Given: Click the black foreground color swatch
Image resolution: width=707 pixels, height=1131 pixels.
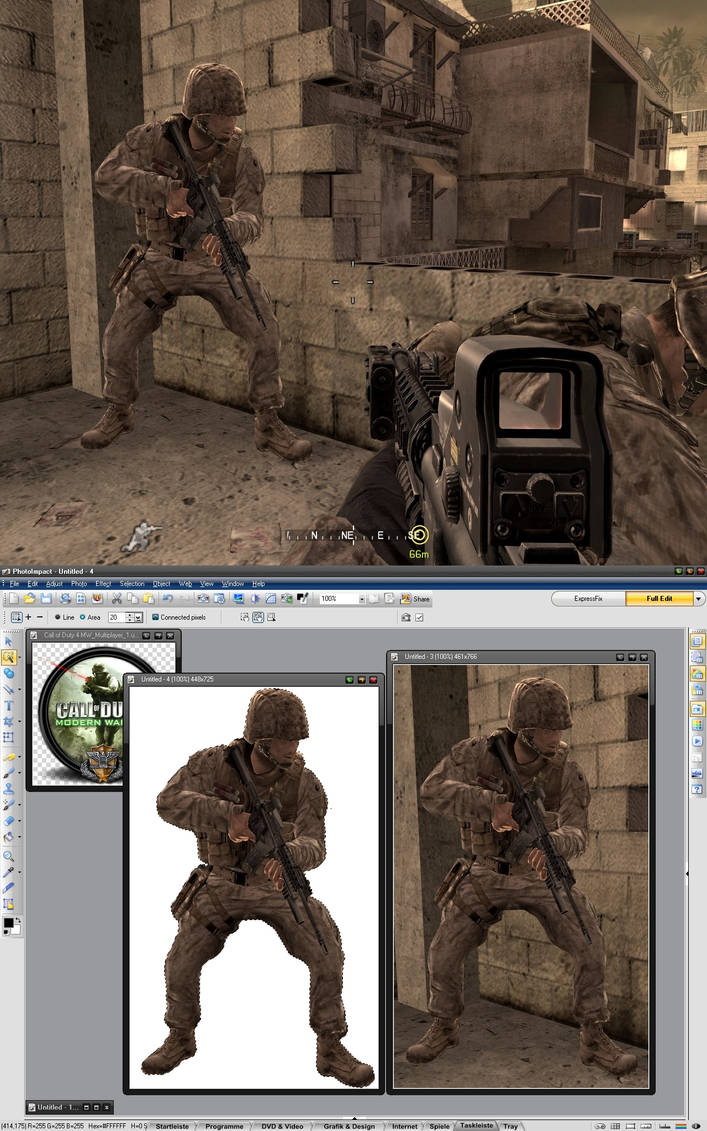Looking at the screenshot, I should coord(8,921).
